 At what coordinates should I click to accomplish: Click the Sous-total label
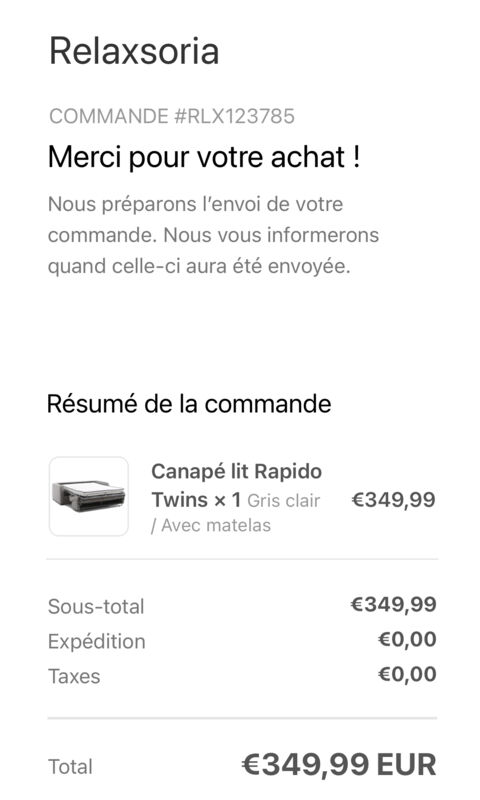click(96, 606)
